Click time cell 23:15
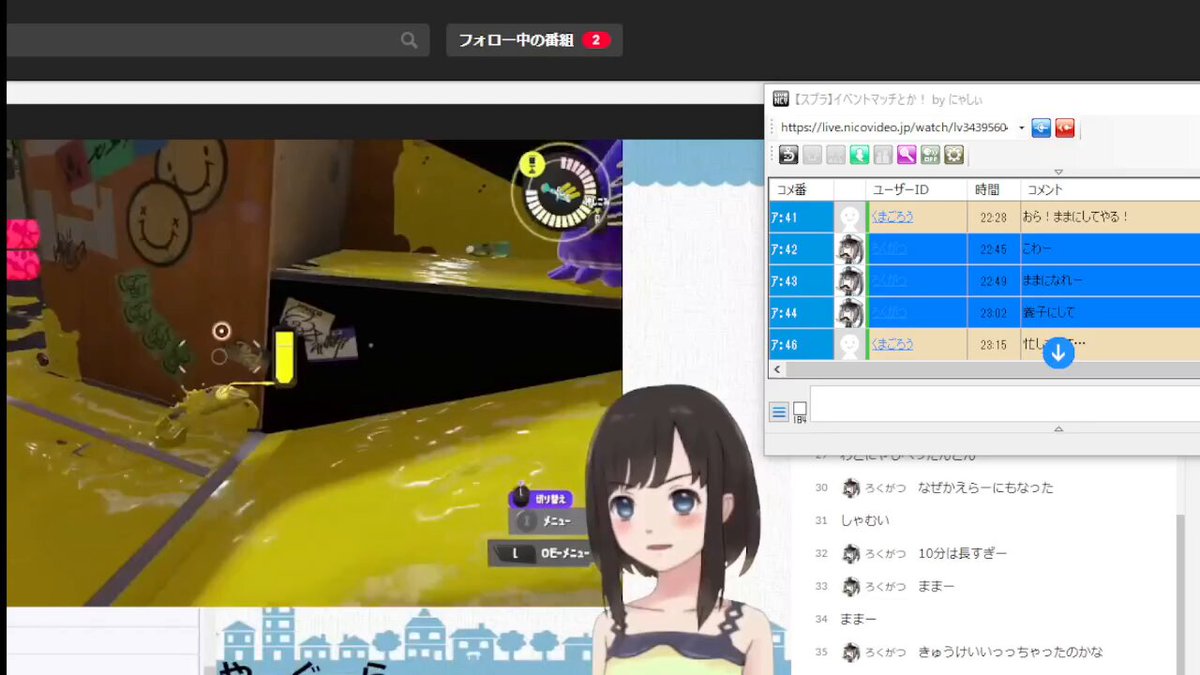Image resolution: width=1200 pixels, height=675 pixels. pyautogui.click(x=993, y=344)
